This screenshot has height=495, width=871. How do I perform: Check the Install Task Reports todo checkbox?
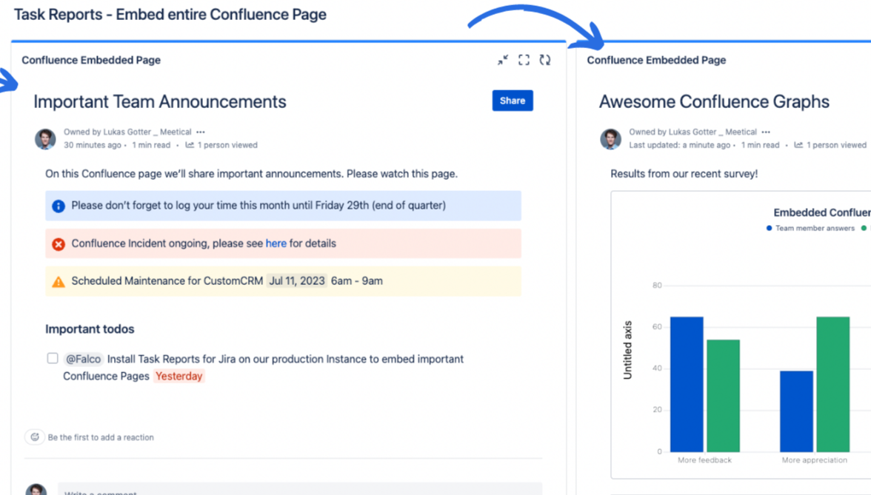(52, 358)
